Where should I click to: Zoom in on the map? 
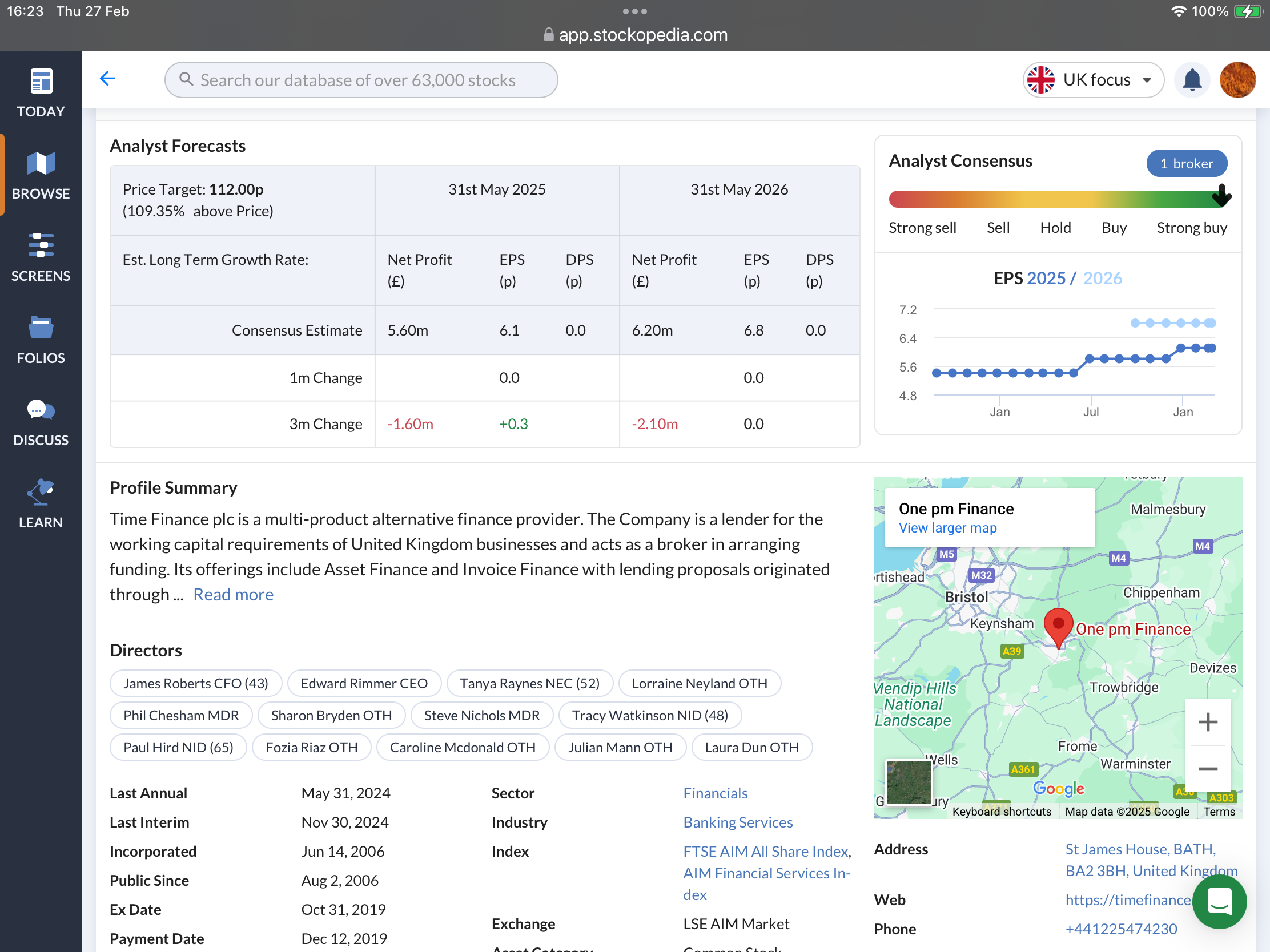pyautogui.click(x=1207, y=722)
